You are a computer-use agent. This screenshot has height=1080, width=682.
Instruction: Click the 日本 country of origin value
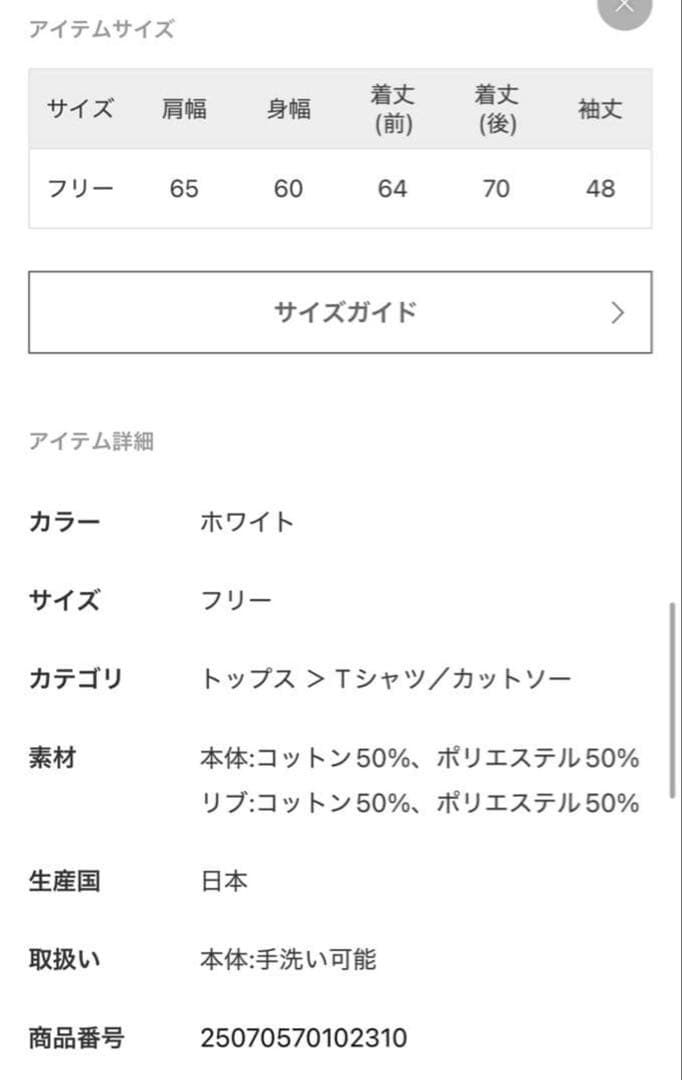click(224, 881)
